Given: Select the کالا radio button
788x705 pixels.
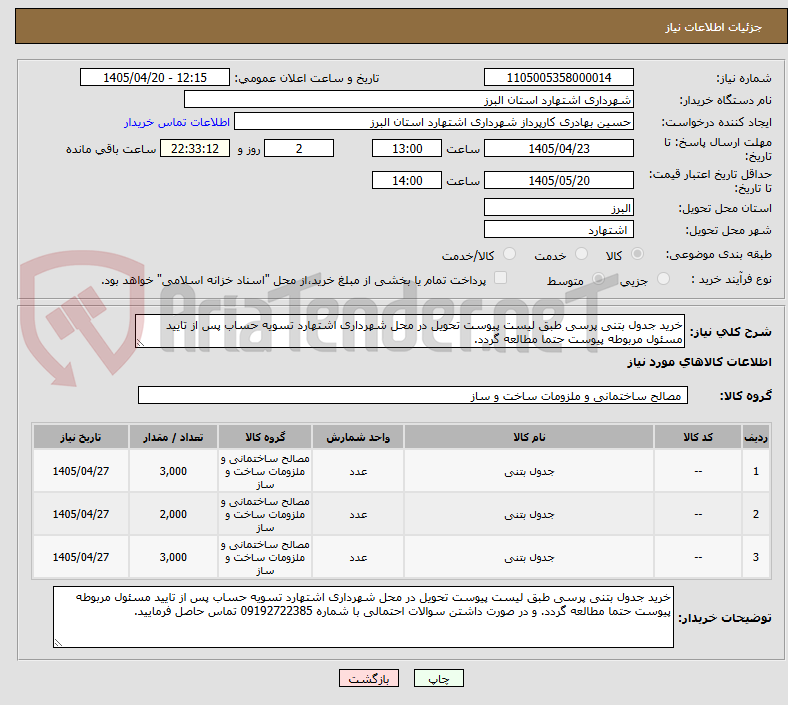Looking at the screenshot, I should [637, 254].
